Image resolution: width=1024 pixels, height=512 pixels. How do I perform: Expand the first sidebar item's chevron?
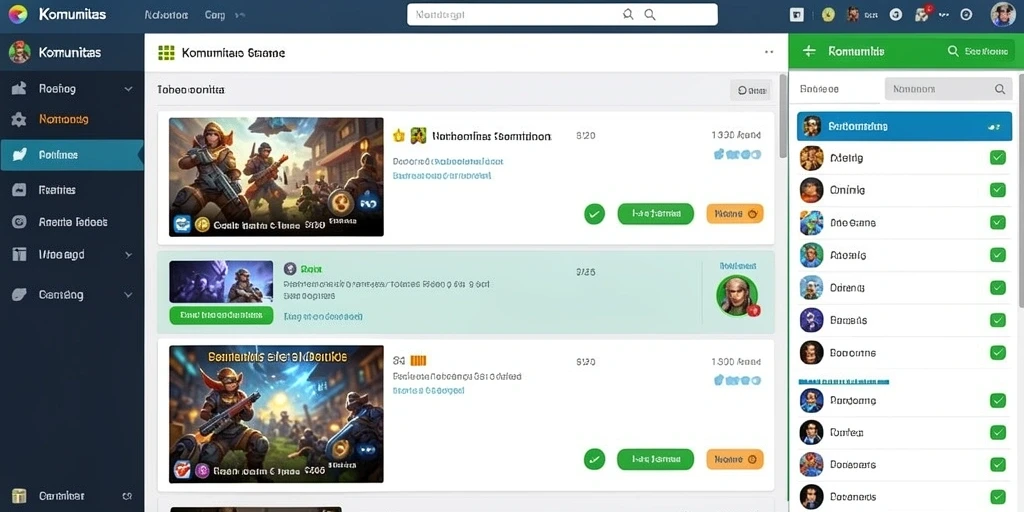tap(128, 89)
